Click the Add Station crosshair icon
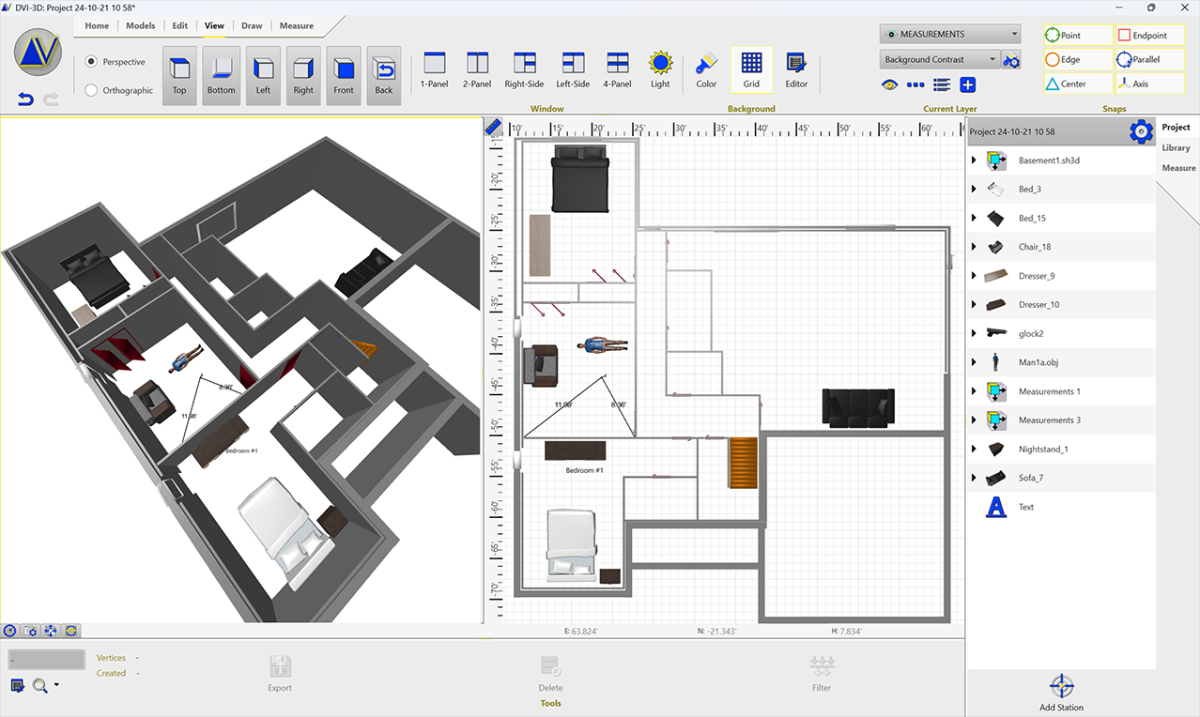Screen dimensions: 1200x717 (1062, 686)
